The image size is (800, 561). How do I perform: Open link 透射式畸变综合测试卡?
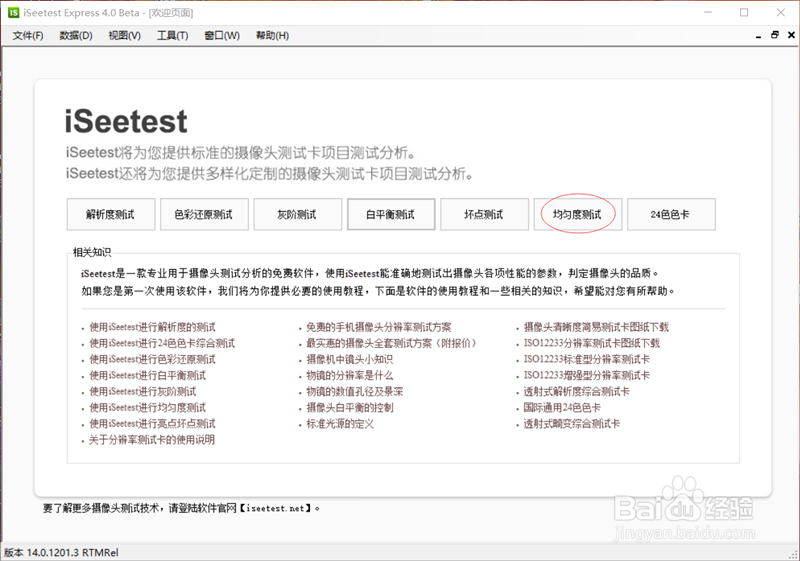tap(571, 423)
